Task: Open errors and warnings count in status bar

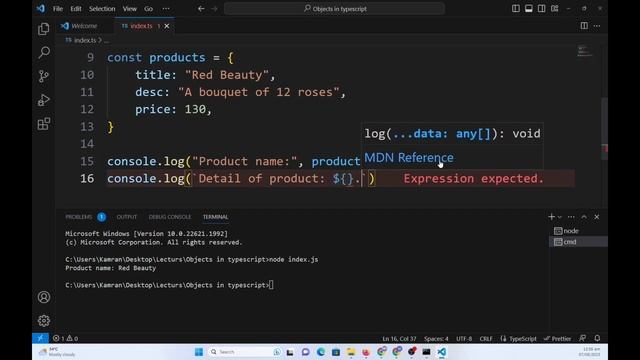Action: pyautogui.click(x=65, y=338)
